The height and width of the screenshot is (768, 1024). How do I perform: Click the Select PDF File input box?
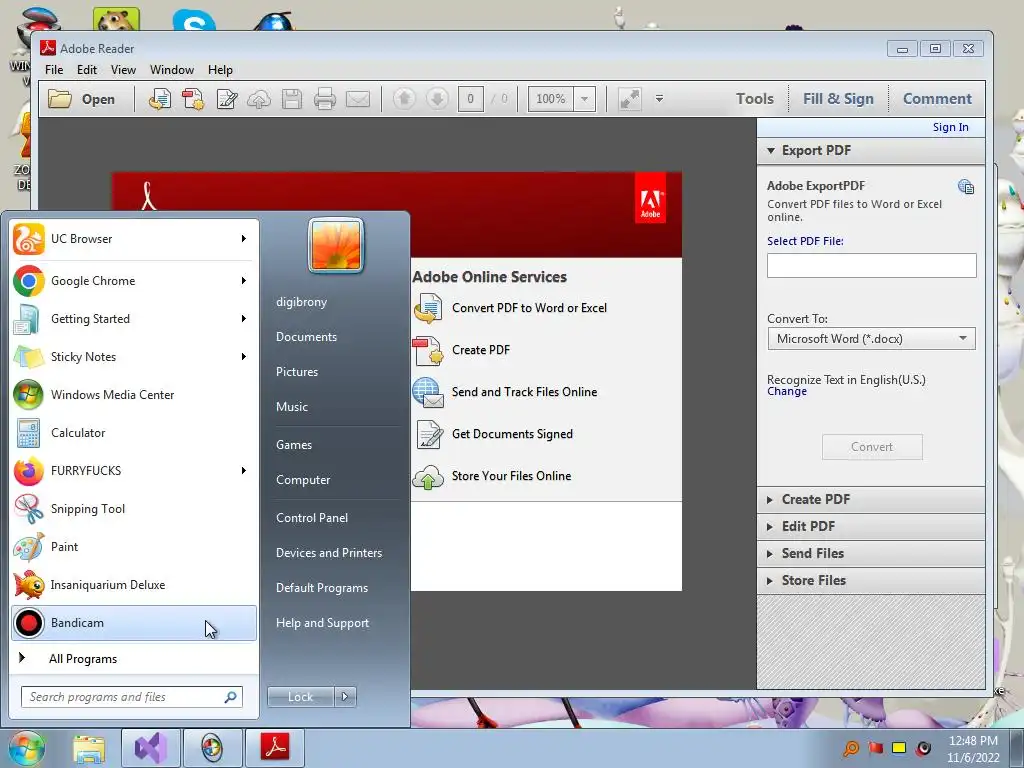tap(871, 266)
